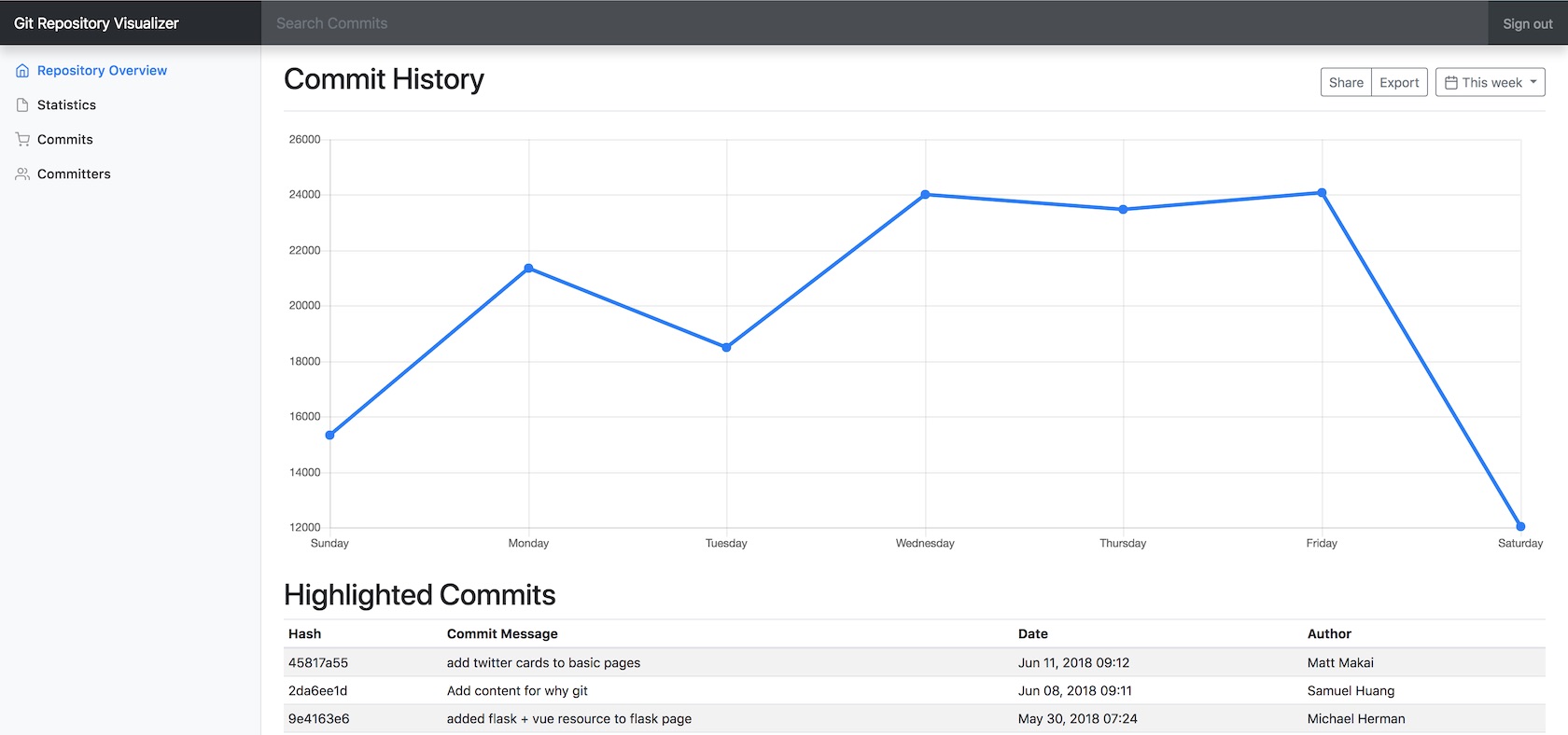Viewport: 1568px width, 735px height.
Task: Click the home icon beside Repository Overview
Action: point(22,71)
